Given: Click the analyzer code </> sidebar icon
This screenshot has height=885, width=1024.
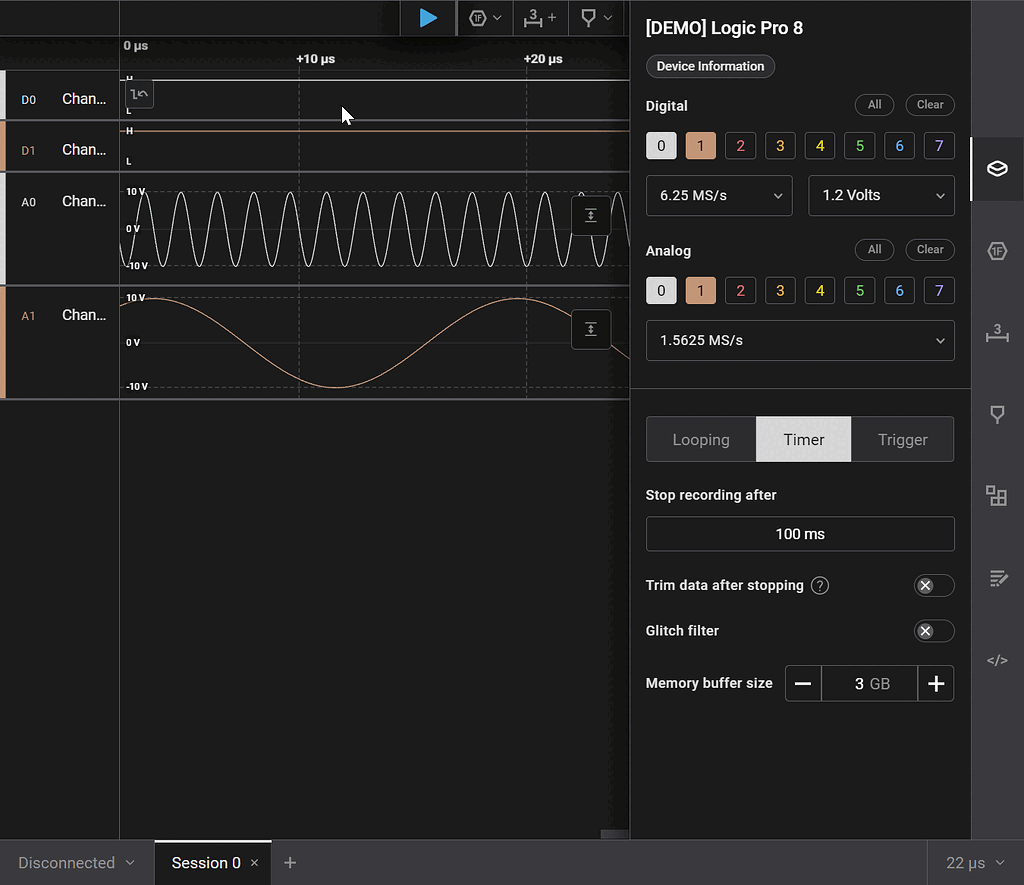Looking at the screenshot, I should coord(996,660).
